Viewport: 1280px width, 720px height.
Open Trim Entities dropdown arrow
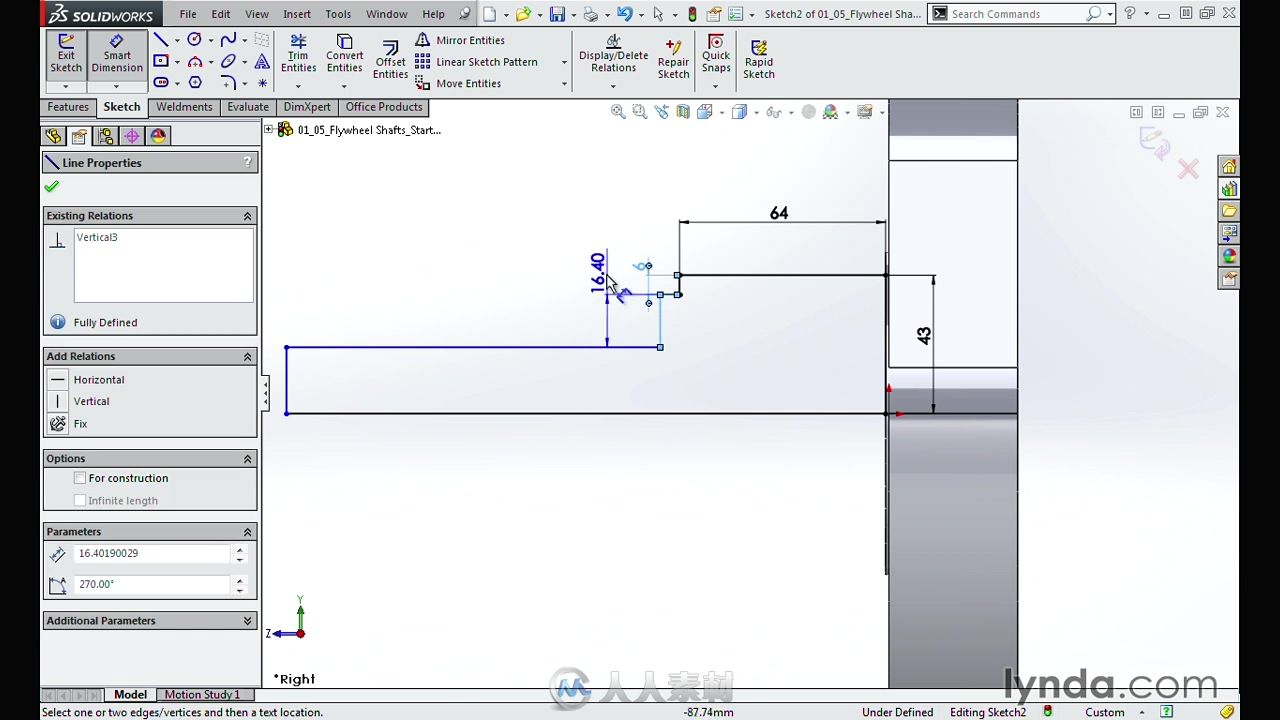[298, 87]
